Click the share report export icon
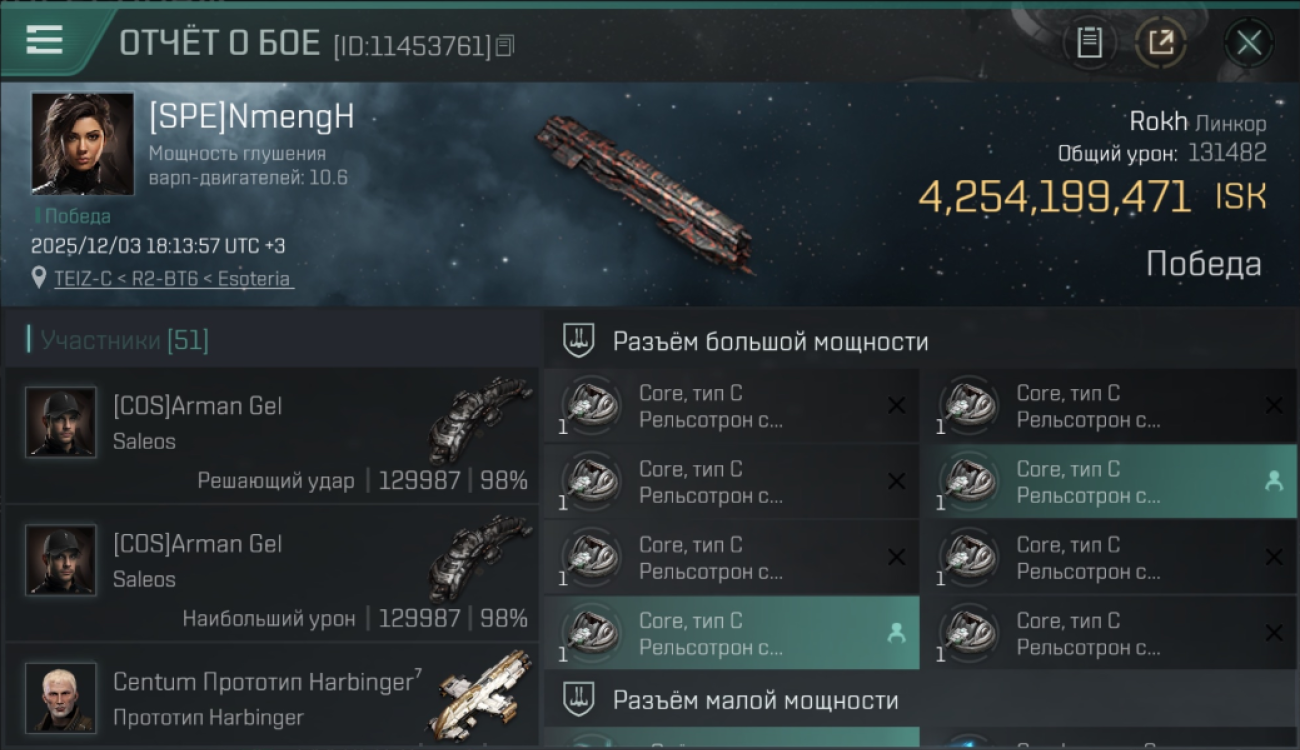The height and width of the screenshot is (750, 1300). click(1160, 43)
